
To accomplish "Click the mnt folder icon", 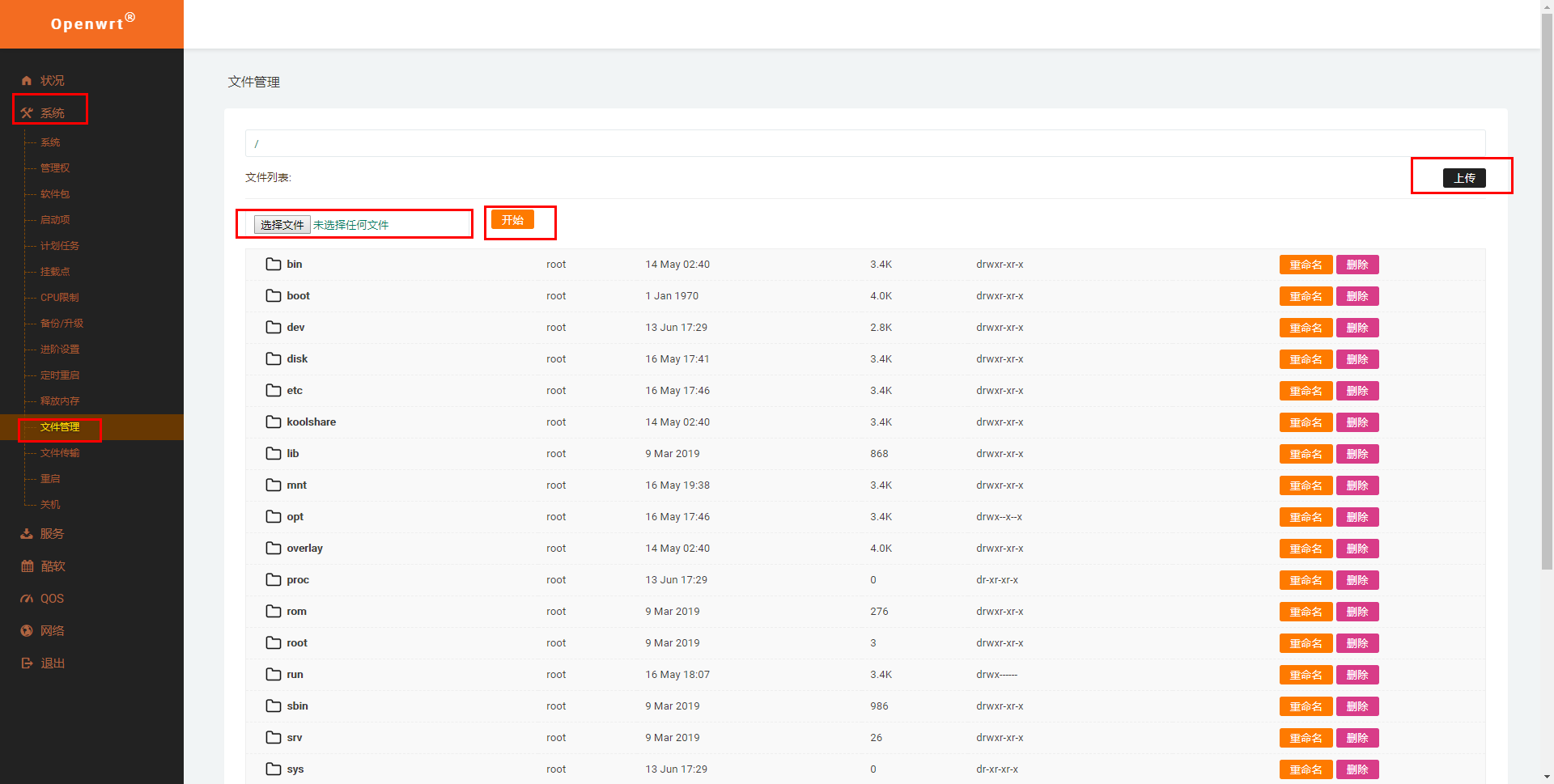I will point(274,485).
